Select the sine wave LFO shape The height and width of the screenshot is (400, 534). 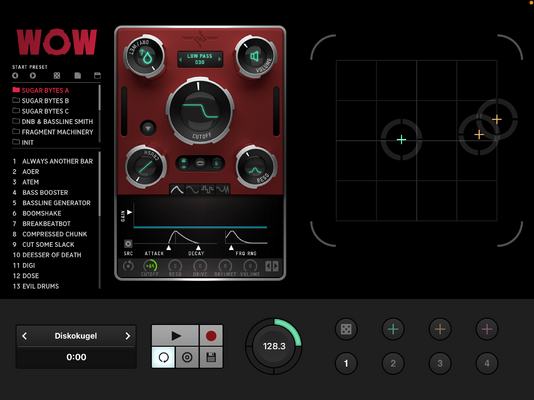coord(192,190)
